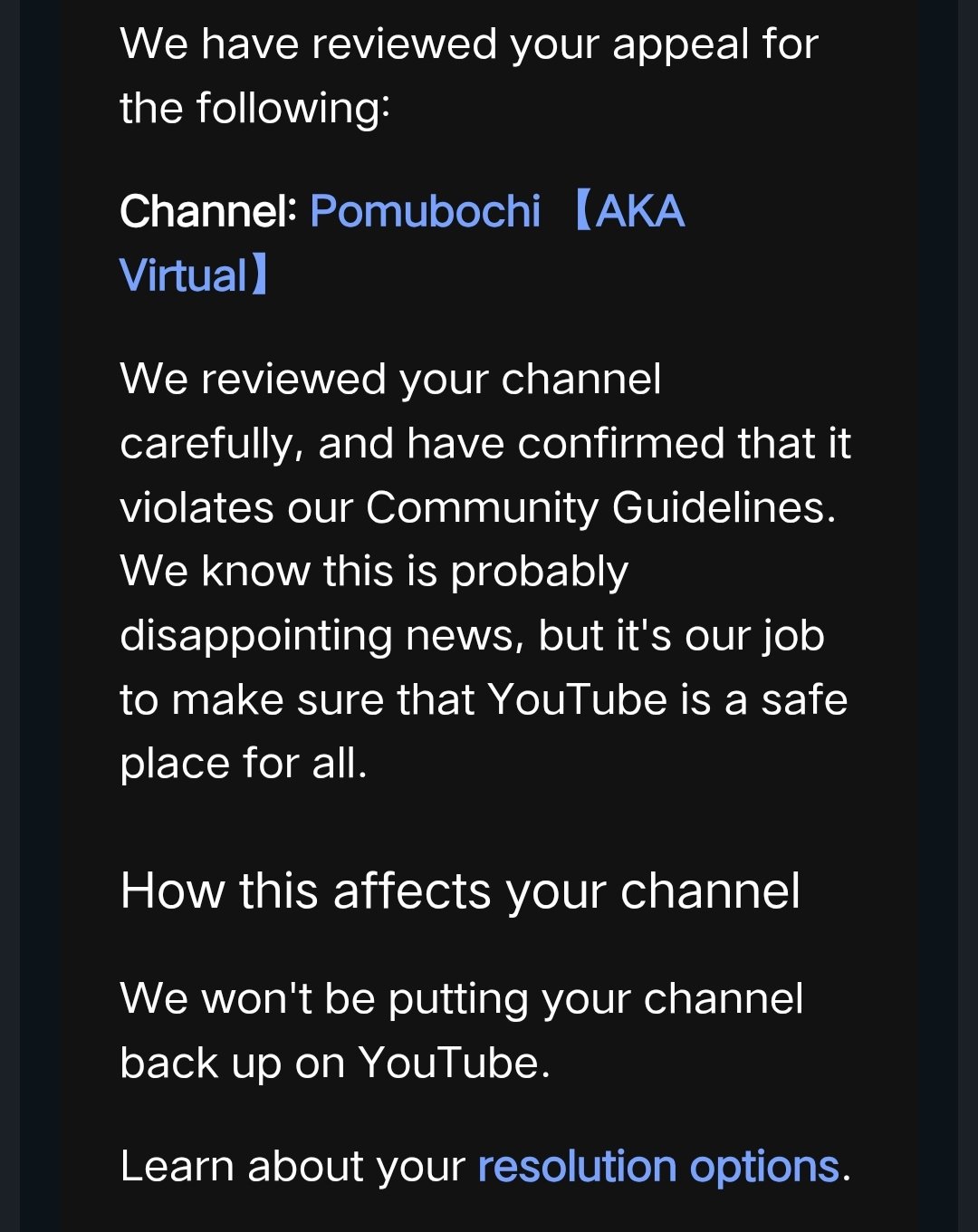The width and height of the screenshot is (978, 1232).
Task: Open the Pomubochi channel link
Action: tap(426, 211)
